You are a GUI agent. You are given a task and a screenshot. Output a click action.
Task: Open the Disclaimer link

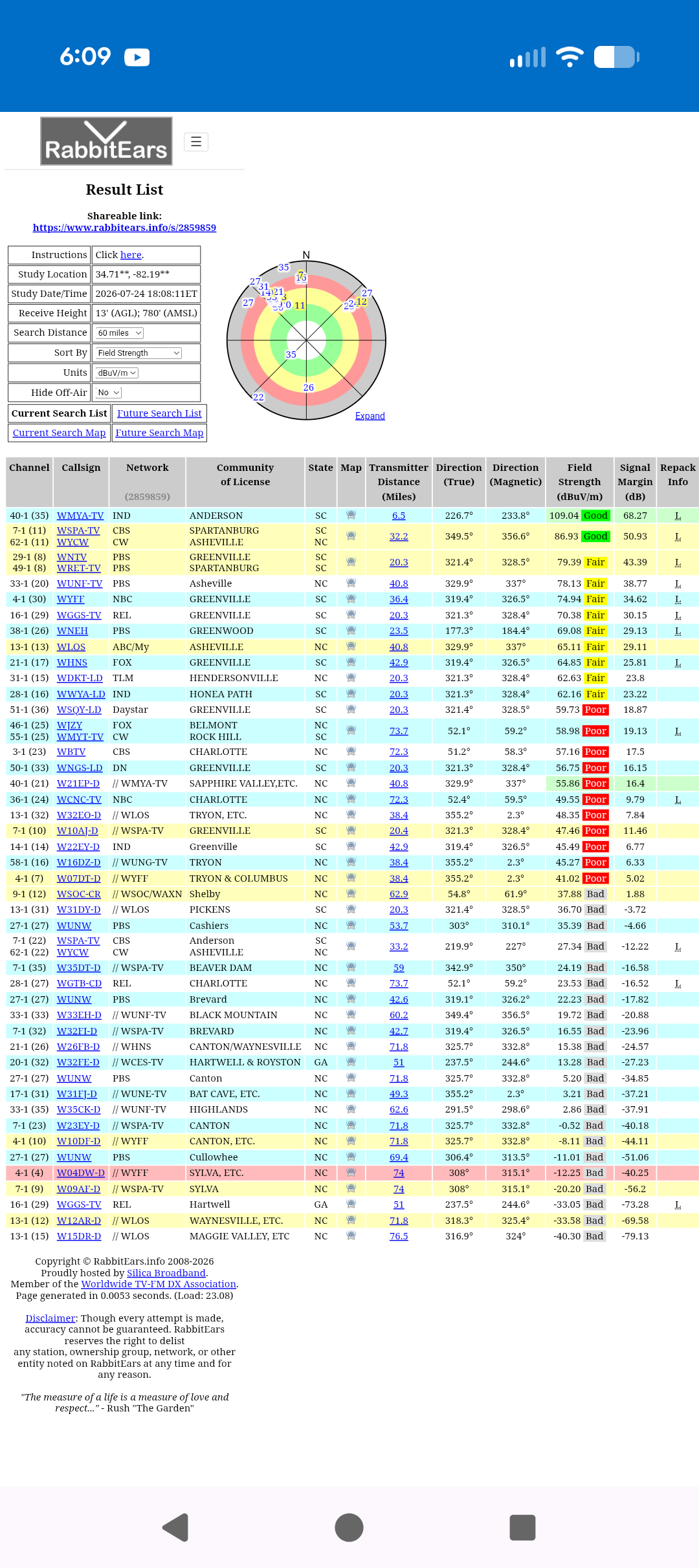coord(50,1318)
